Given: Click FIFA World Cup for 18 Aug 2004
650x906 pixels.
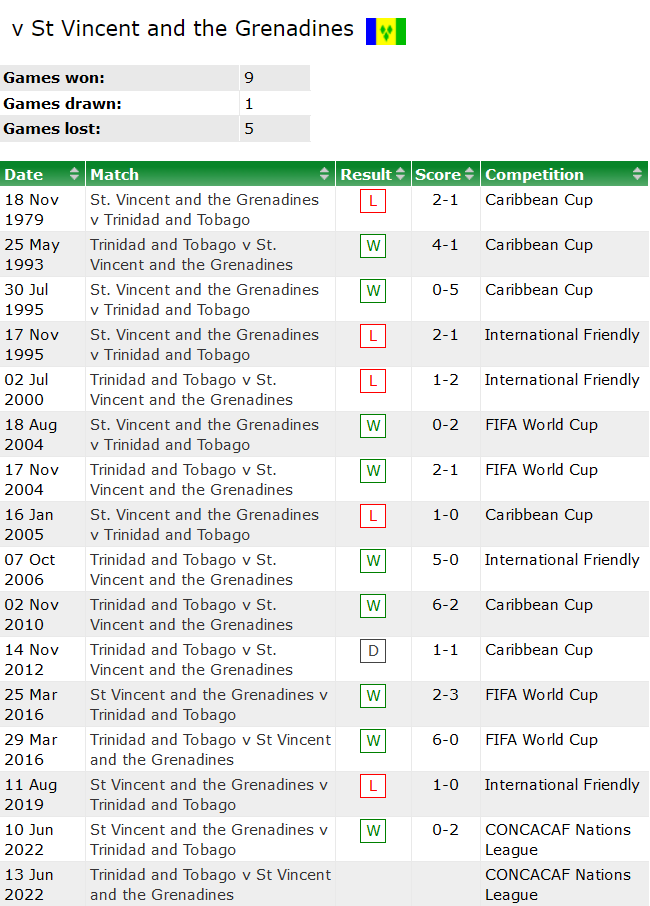Looking at the screenshot, I should [541, 425].
